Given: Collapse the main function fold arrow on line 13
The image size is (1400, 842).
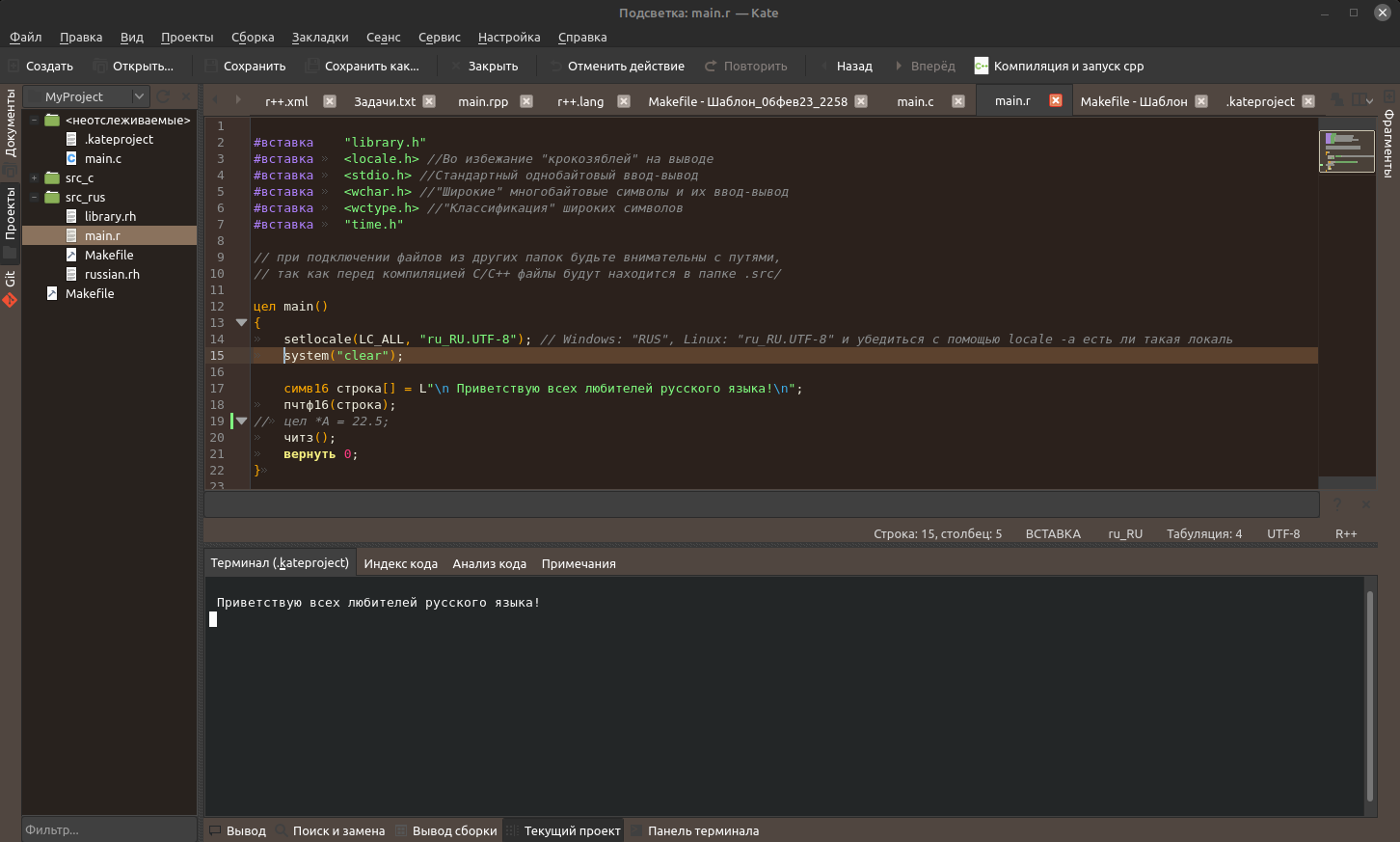Looking at the screenshot, I should [x=241, y=322].
